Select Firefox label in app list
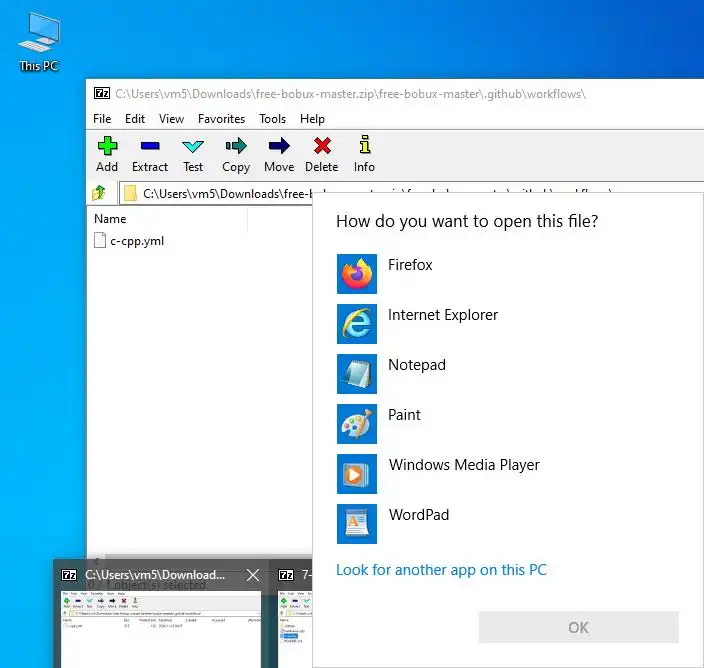Screen dimensions: 704x668 point(410,265)
